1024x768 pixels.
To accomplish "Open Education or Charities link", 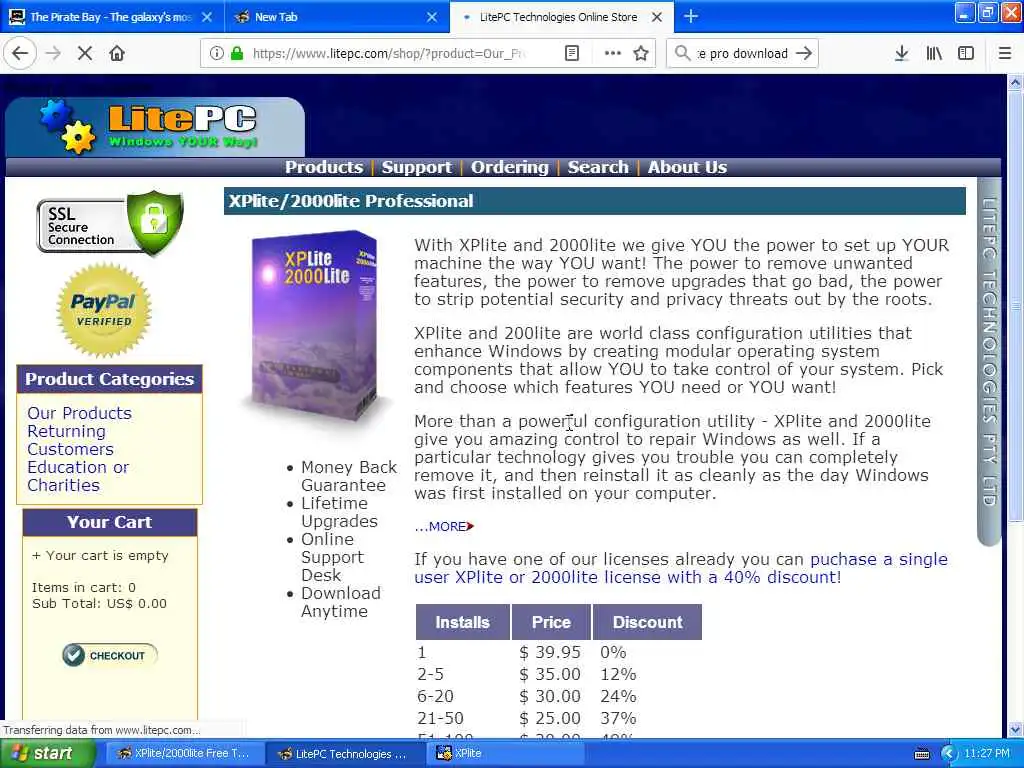I will 78,476.
